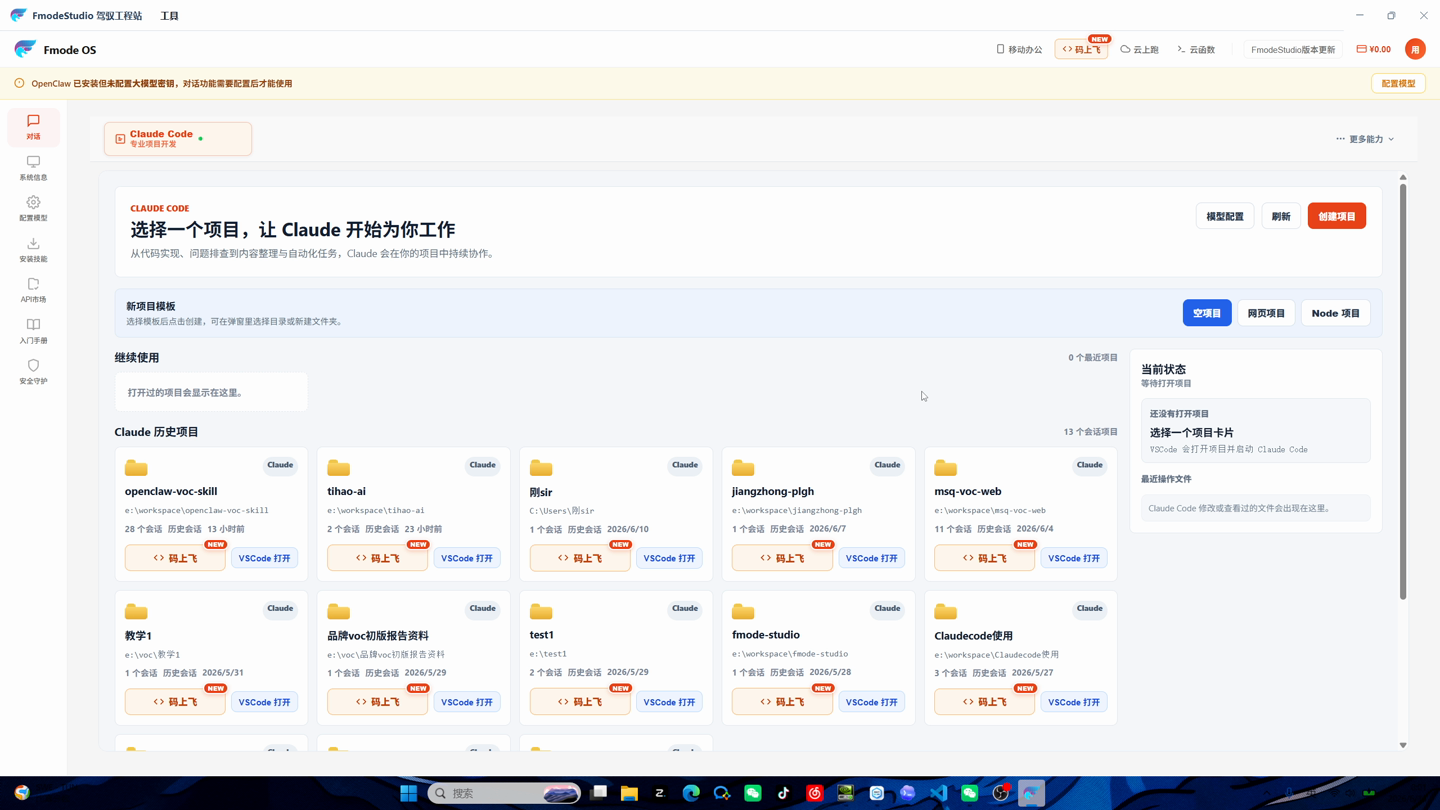Click VSCode 打开 for Claudecode使用
1440x810 pixels.
click(1074, 702)
